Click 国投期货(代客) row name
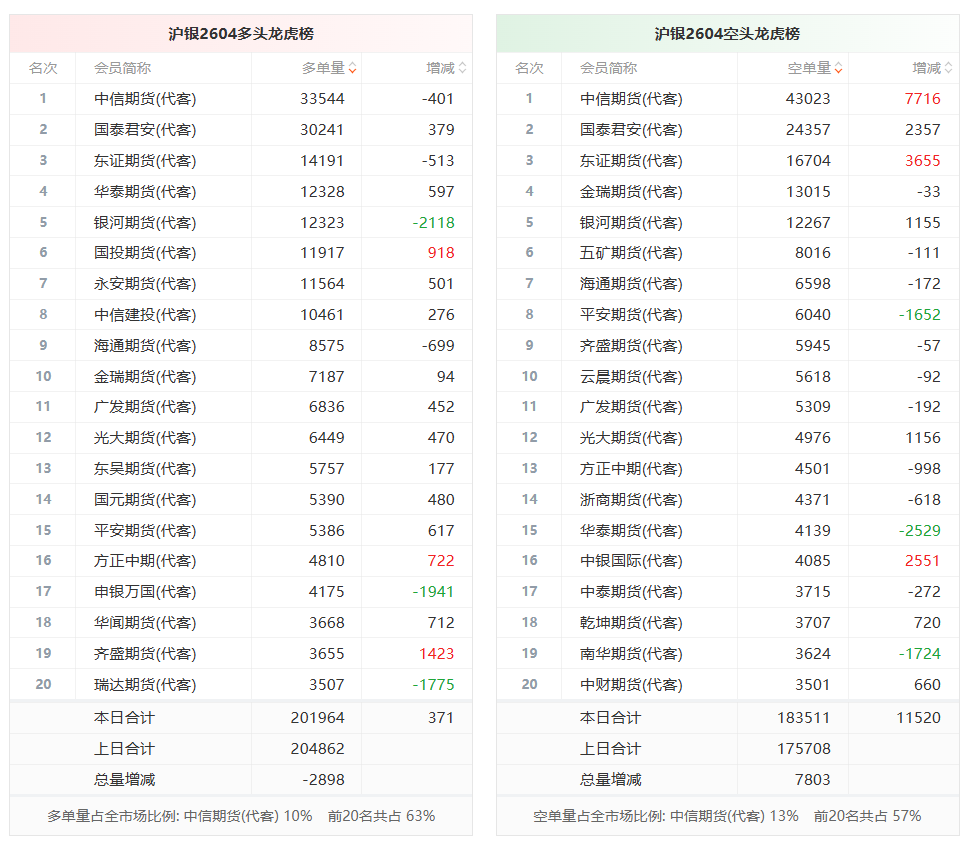Viewport: 968px width, 846px height. (145, 253)
